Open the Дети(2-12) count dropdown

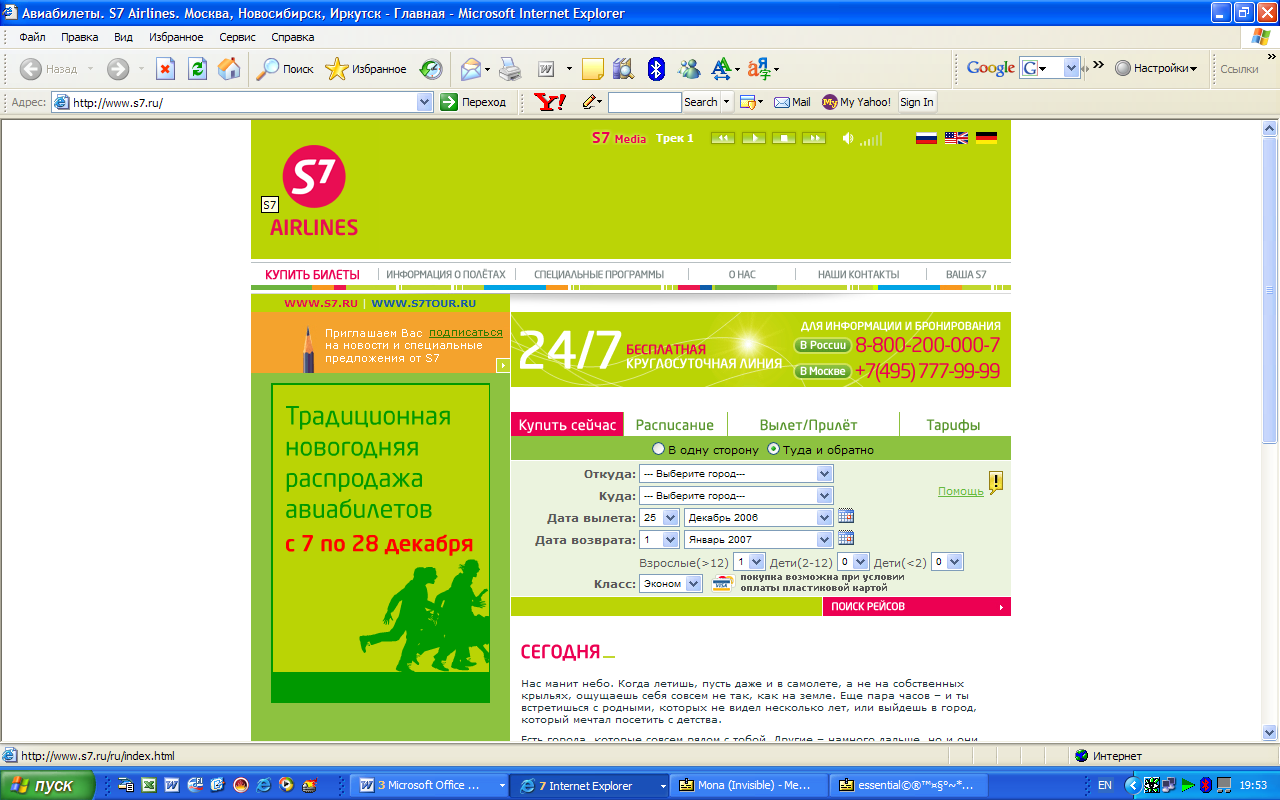pyautogui.click(x=853, y=562)
